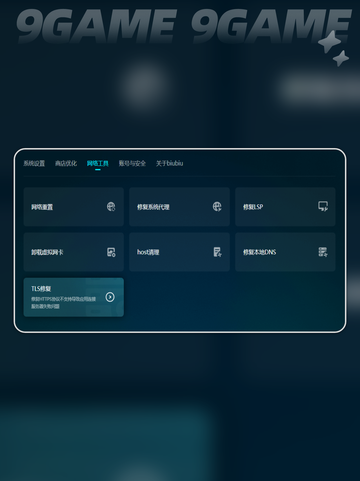Select the 修复系统代理 label
This screenshot has height=481, width=360.
(x=153, y=207)
